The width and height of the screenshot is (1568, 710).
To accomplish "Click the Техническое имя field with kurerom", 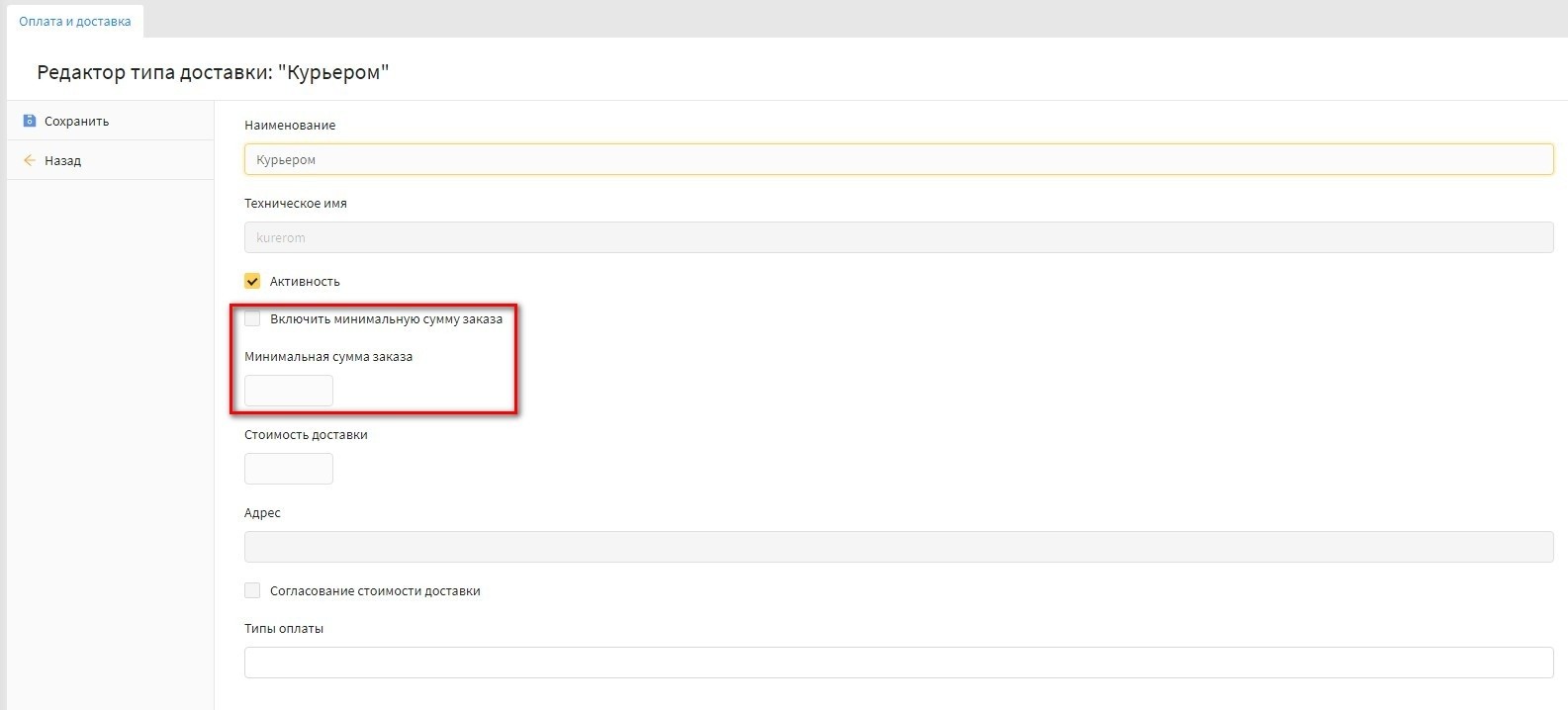I will (x=898, y=237).
